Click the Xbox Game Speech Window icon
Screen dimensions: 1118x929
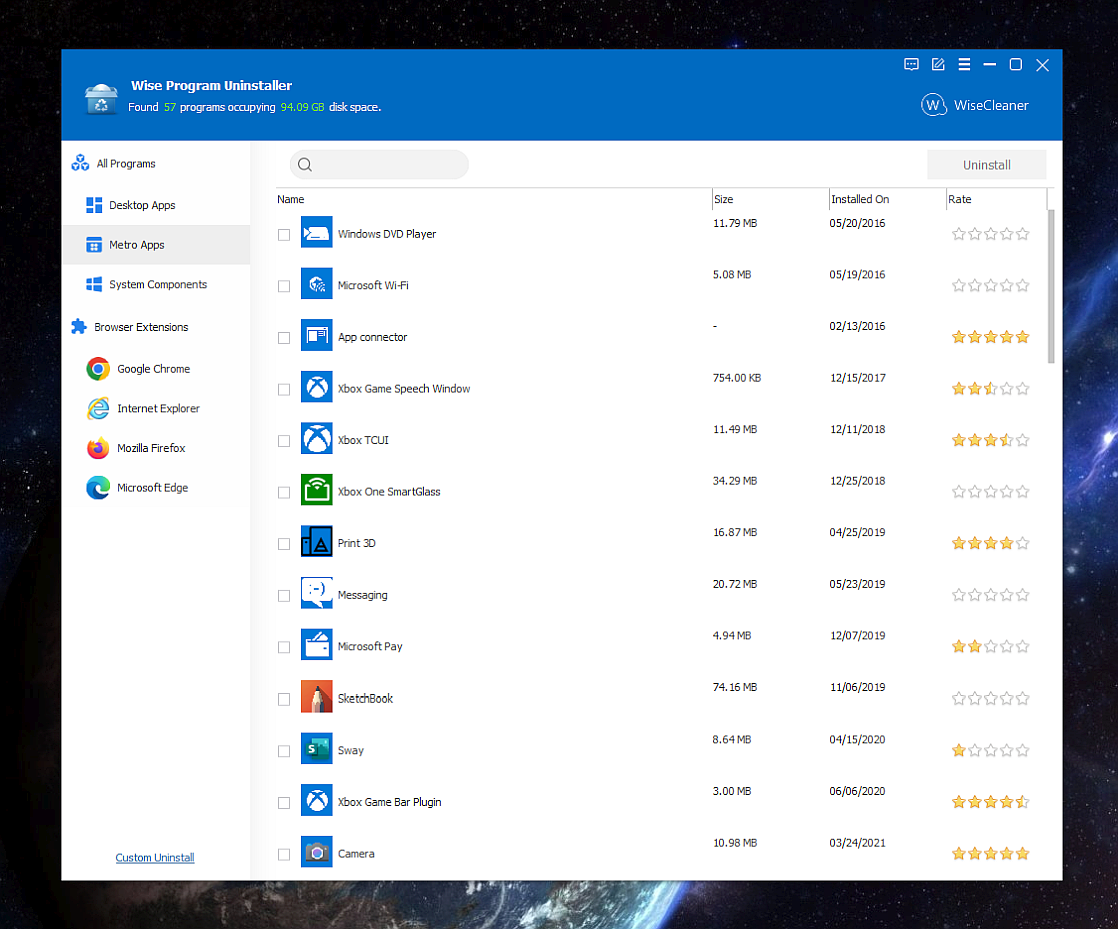[317, 387]
